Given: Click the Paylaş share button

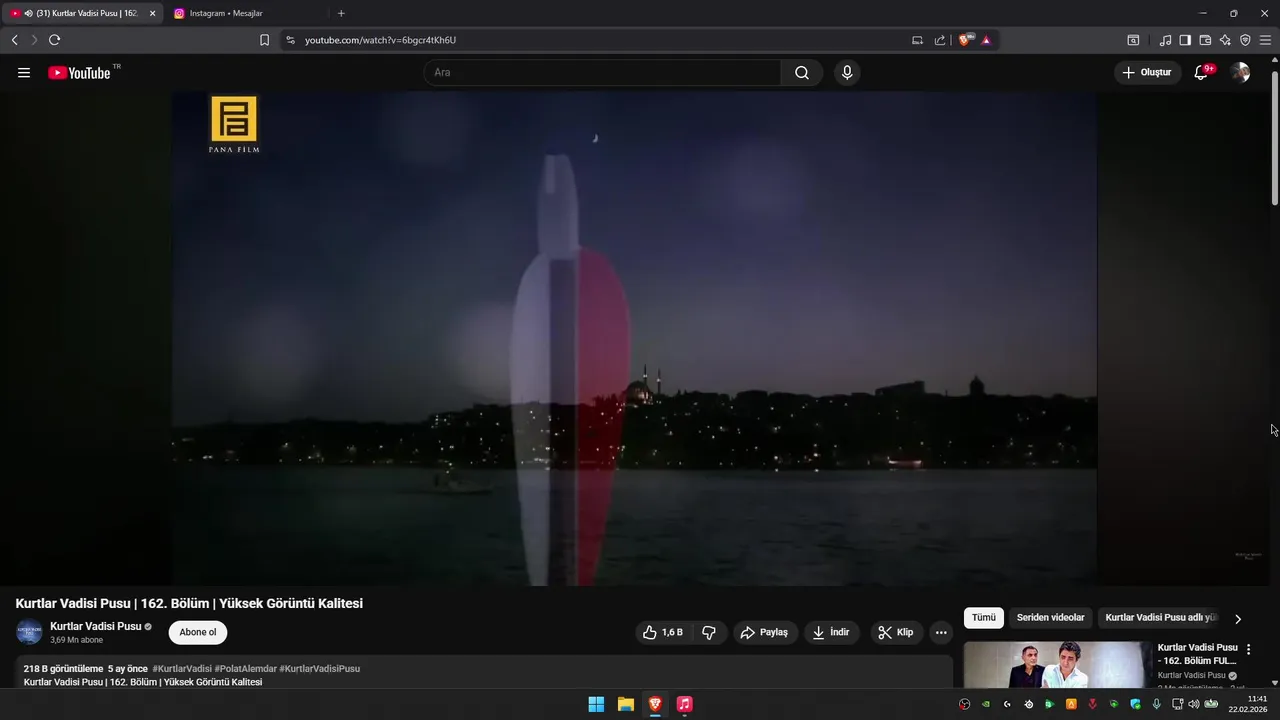Looking at the screenshot, I should tap(764, 632).
